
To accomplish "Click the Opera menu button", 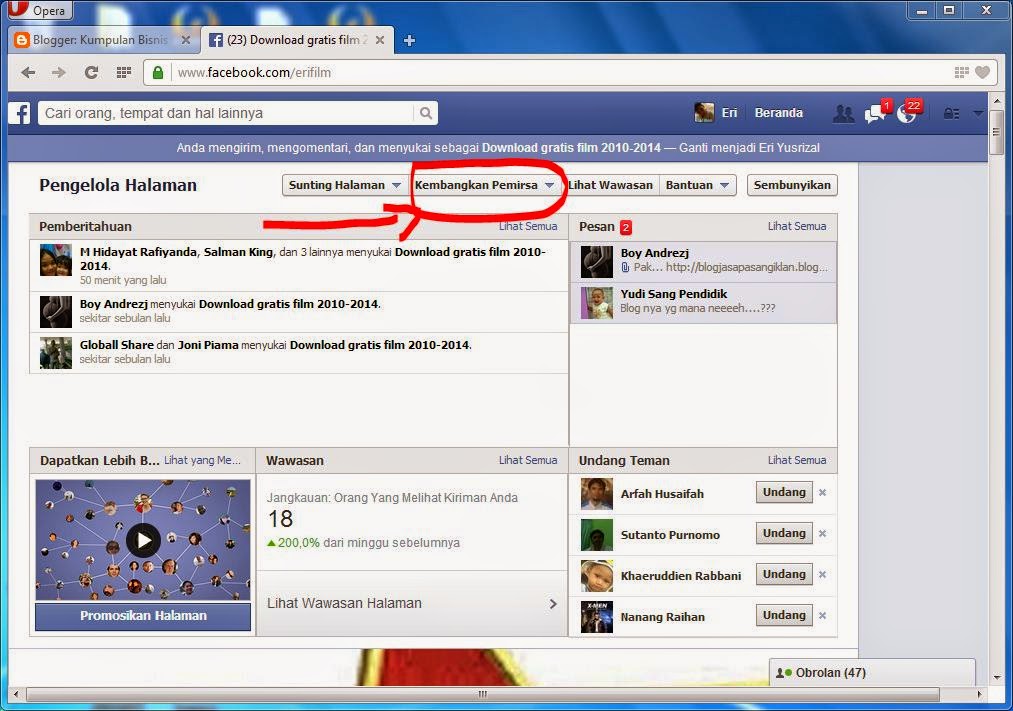I will [39, 10].
